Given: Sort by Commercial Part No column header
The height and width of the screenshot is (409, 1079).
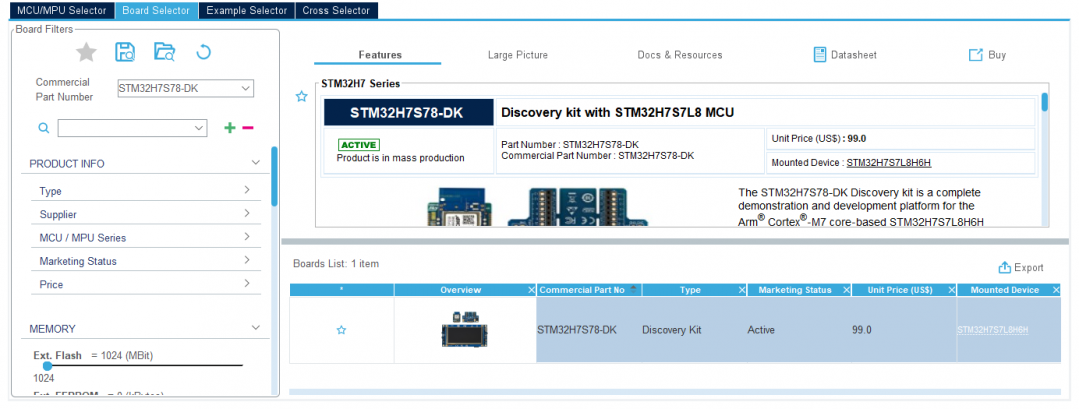Looking at the screenshot, I should [x=581, y=291].
